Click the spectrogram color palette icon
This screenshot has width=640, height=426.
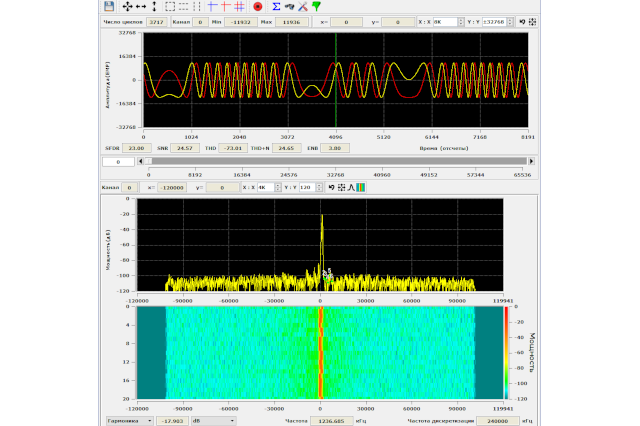coord(360,187)
